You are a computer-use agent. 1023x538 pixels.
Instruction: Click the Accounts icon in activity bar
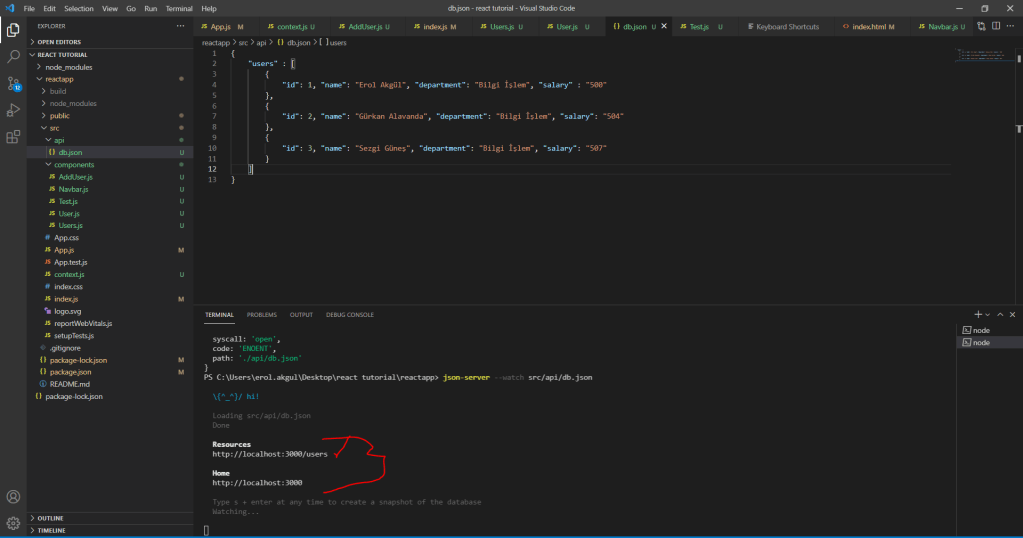[13, 497]
